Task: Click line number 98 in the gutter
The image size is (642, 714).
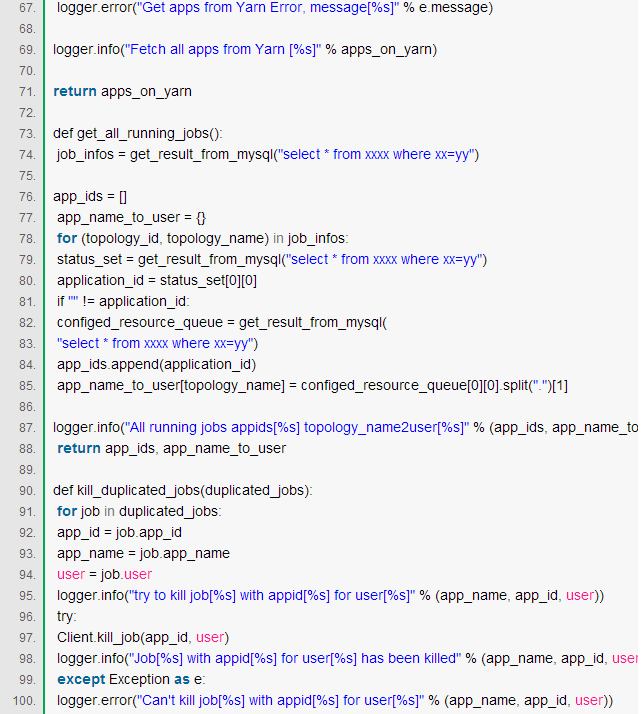Action: (27, 659)
